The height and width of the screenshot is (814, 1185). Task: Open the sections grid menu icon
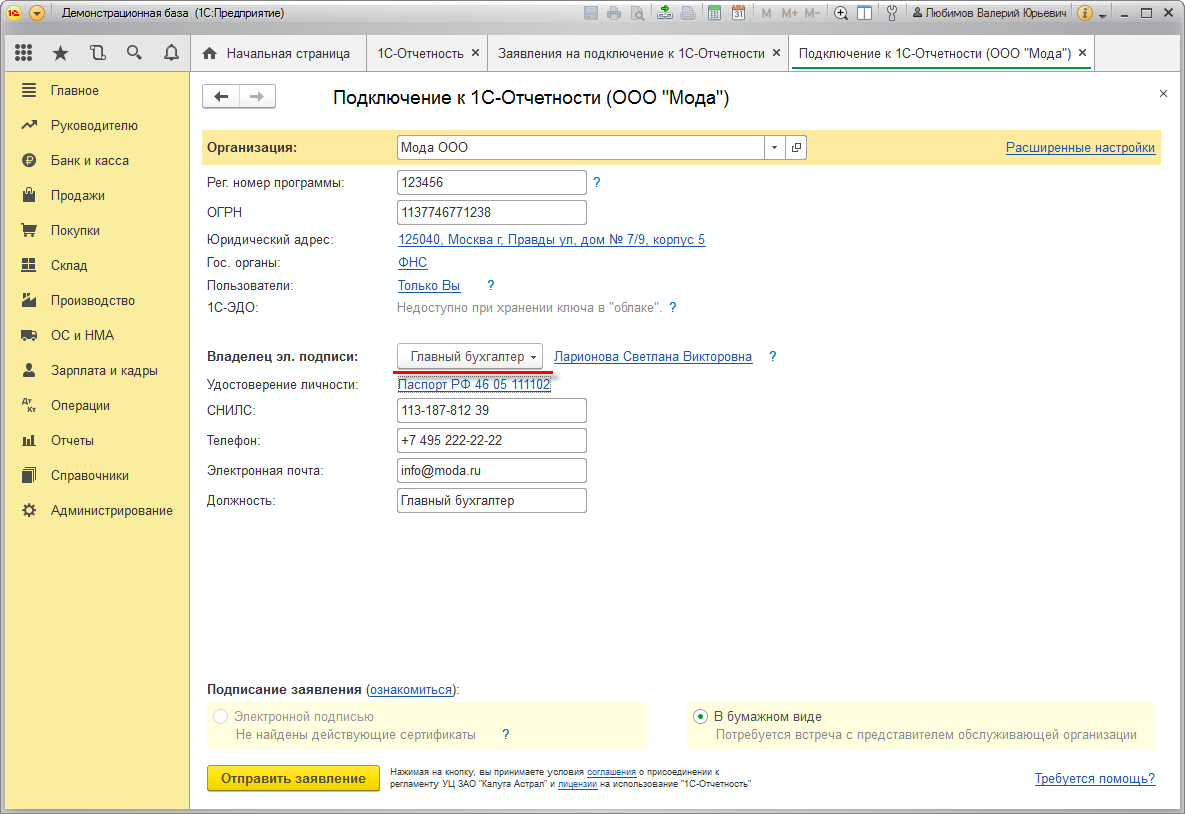coord(23,52)
